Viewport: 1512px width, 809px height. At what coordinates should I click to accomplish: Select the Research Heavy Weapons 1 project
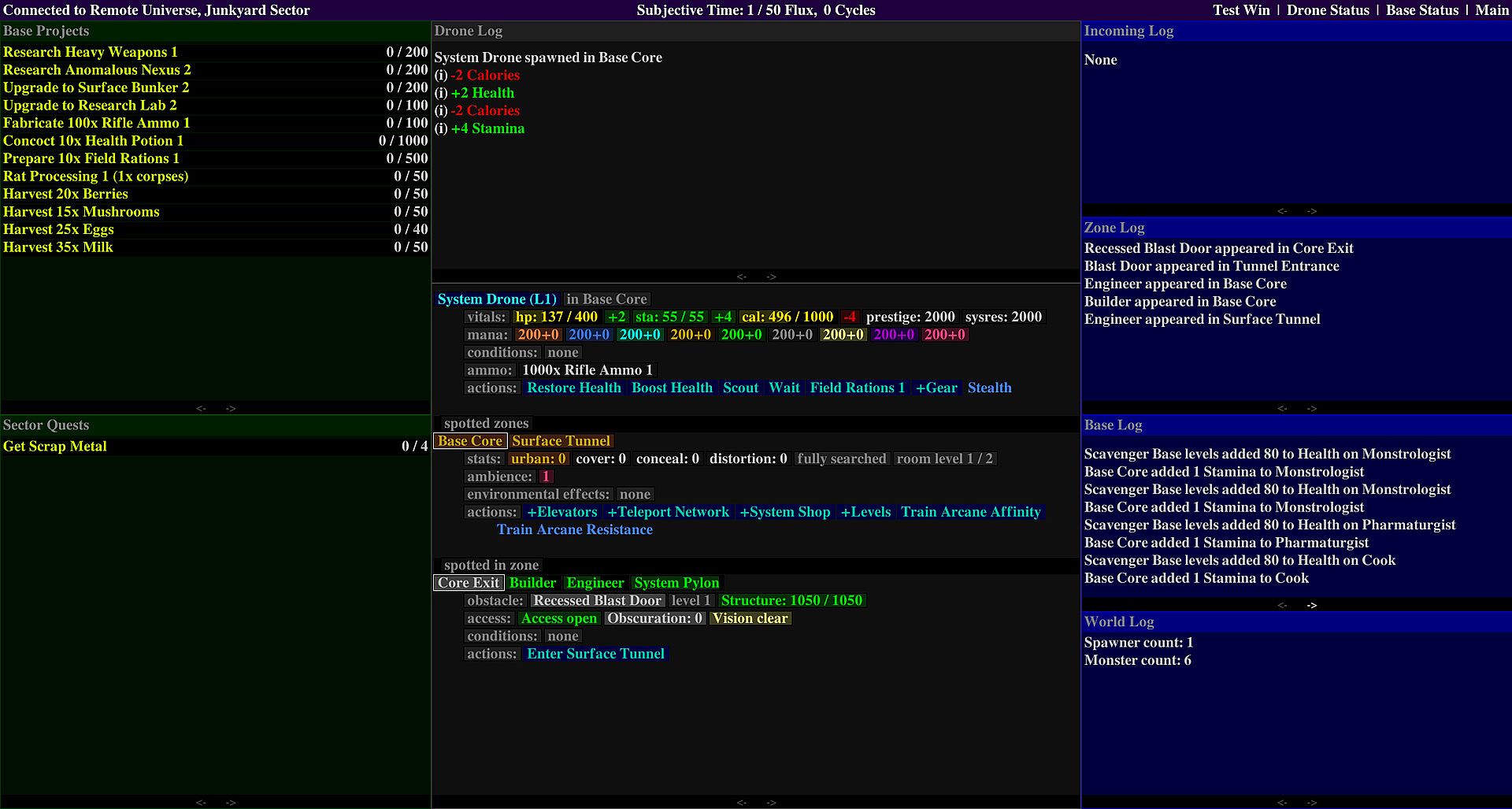pos(91,52)
